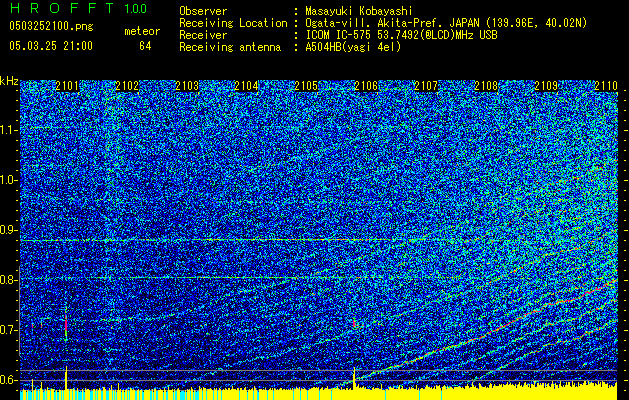Screen dimensions: 629x400
Task: Click the 2102 time marker
Action: pos(127,86)
